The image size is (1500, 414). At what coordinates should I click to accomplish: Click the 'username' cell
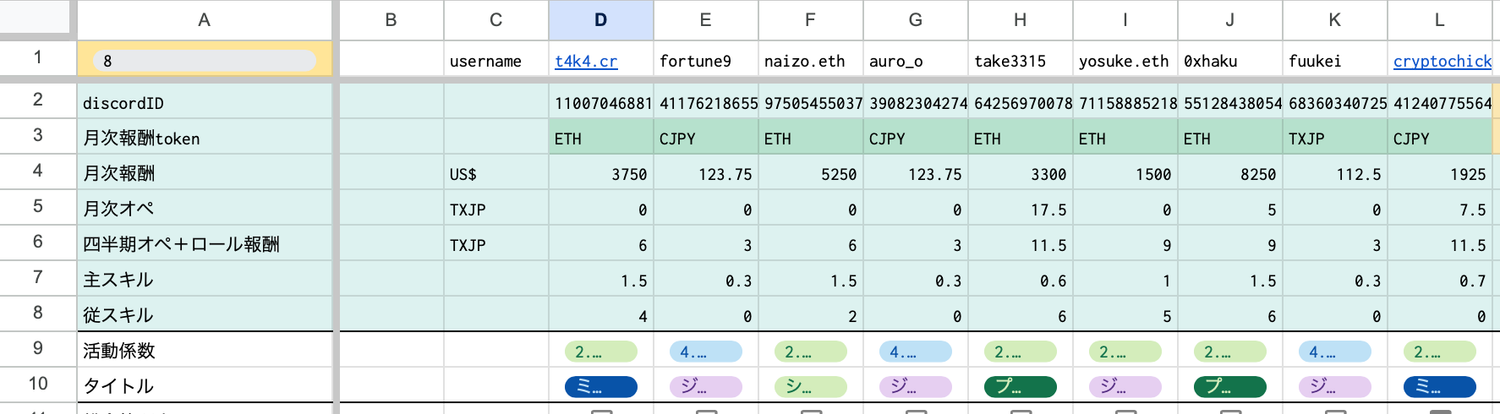point(496,61)
